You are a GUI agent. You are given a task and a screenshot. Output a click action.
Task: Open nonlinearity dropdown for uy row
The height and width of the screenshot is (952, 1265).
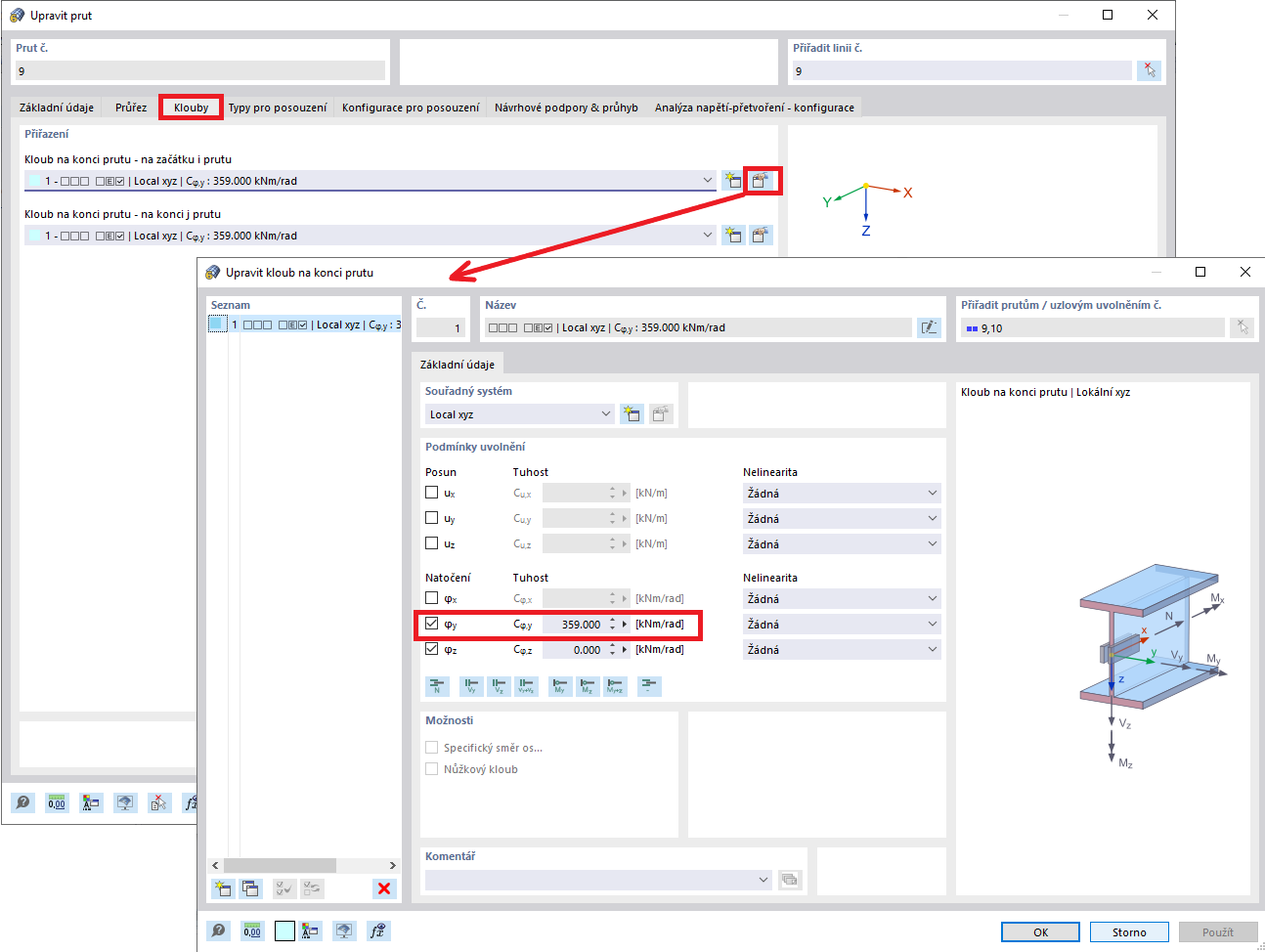point(842,518)
